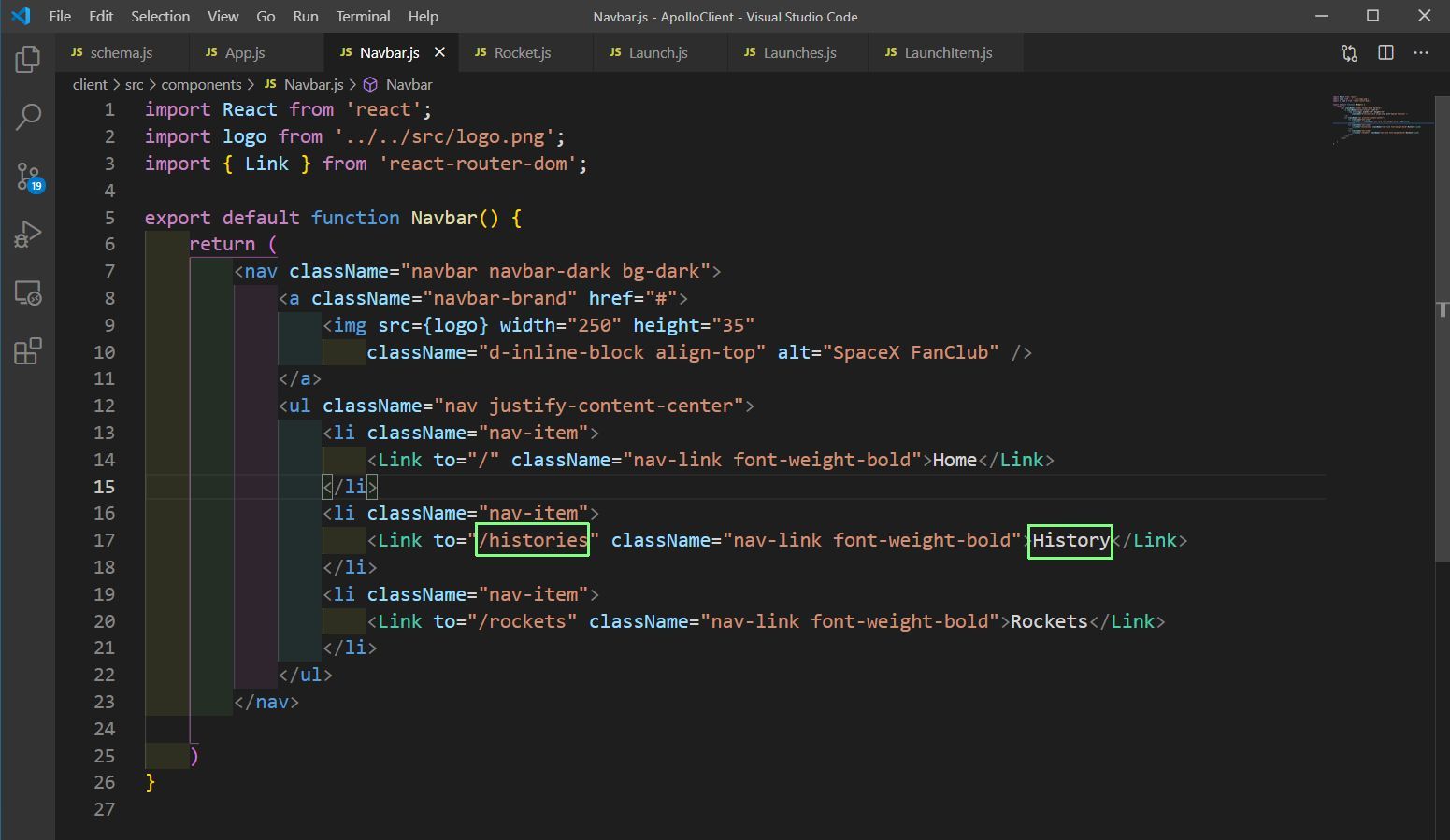Open the Remote Explorer view
Screen dimensions: 1450x840
[28, 293]
